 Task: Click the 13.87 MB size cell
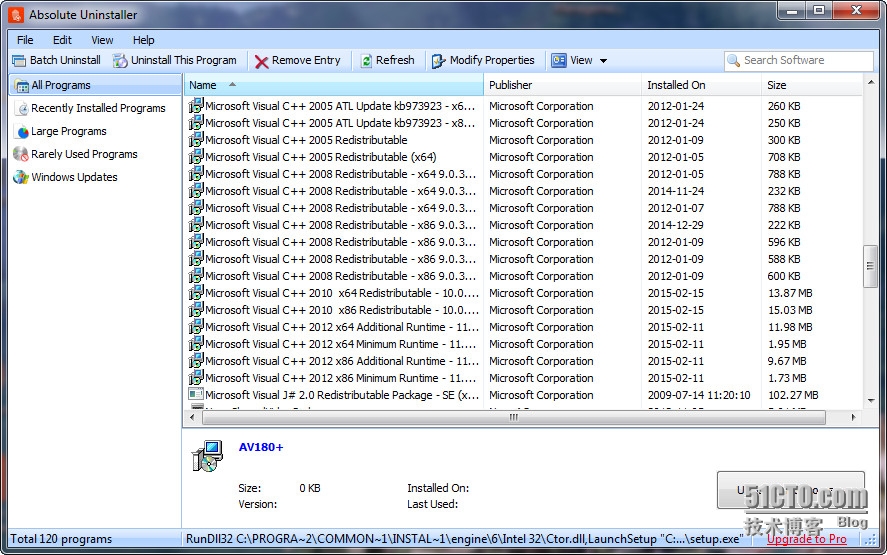point(790,293)
